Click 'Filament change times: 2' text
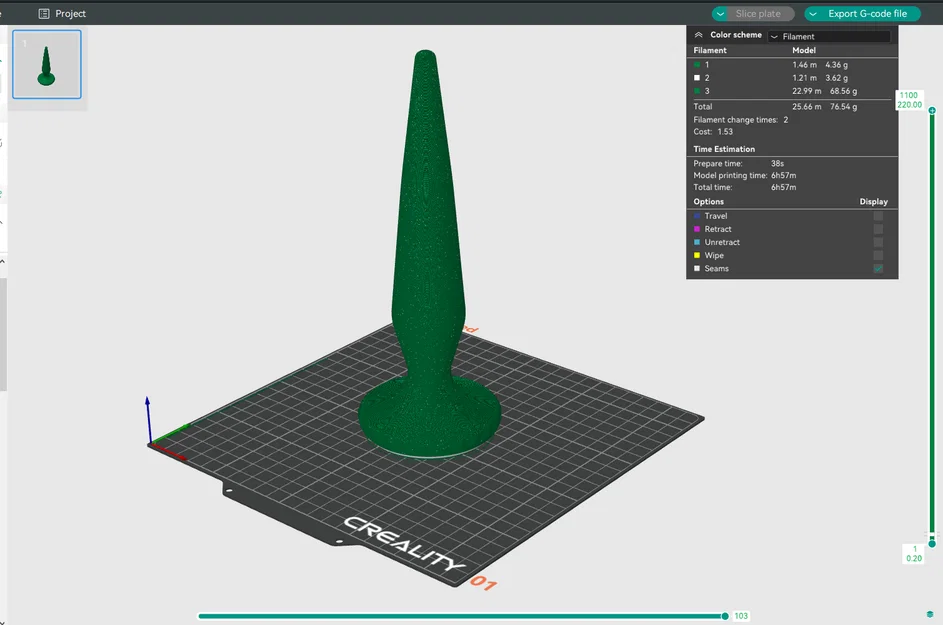 (740, 120)
